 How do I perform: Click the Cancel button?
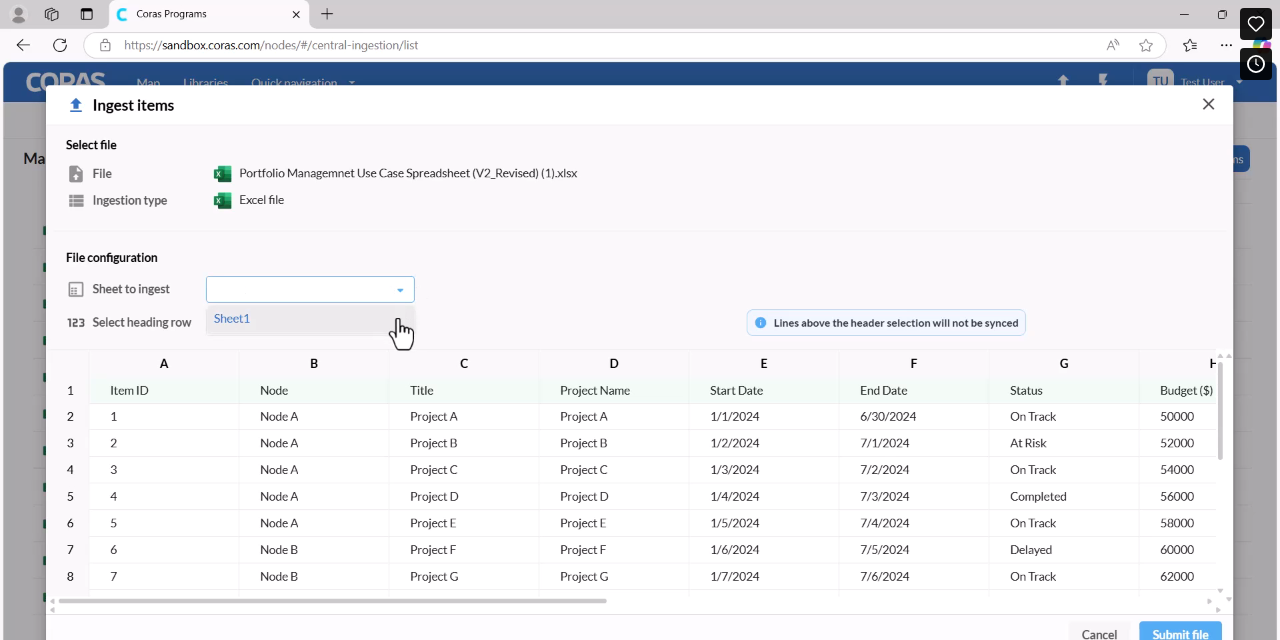[x=1099, y=634]
